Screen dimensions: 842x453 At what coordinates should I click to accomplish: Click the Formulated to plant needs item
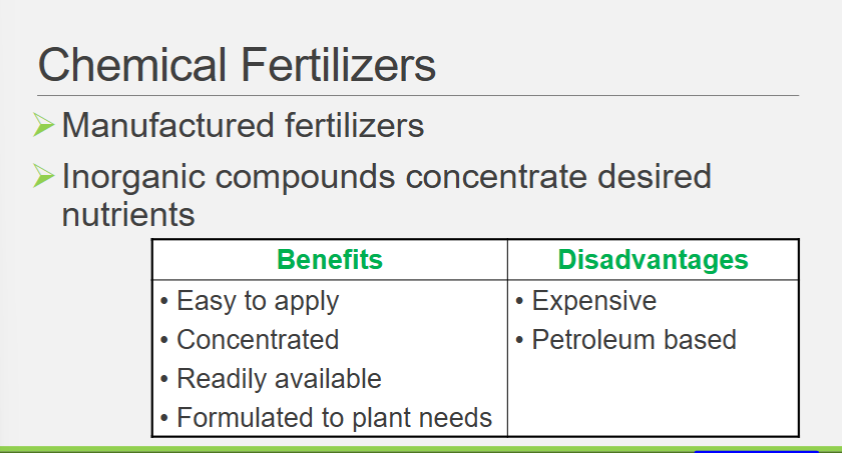334,417
